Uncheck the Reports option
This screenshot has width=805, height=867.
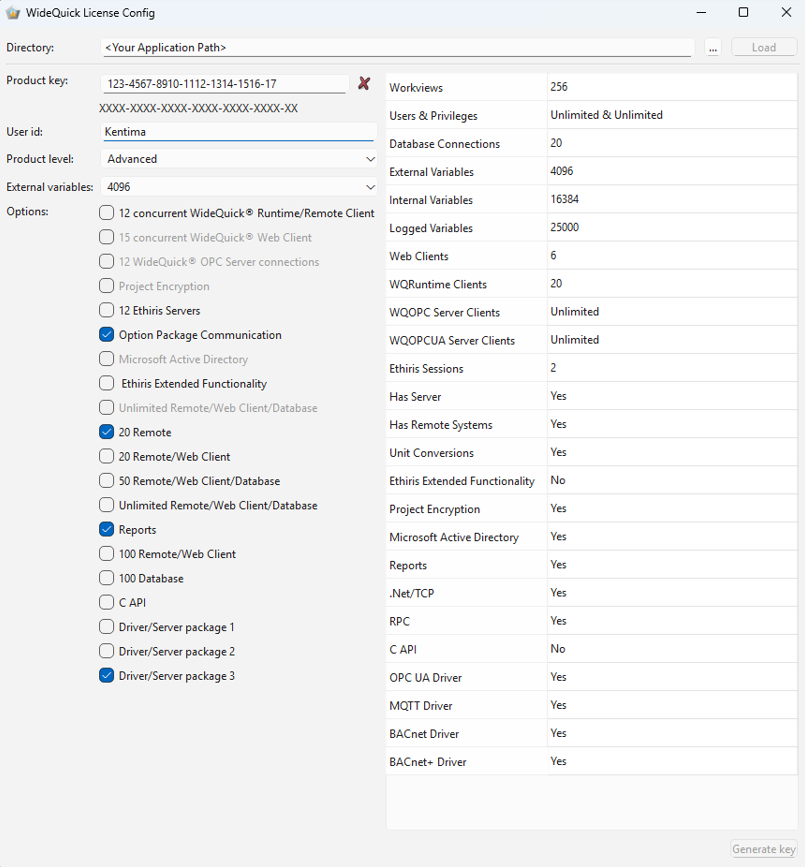(106, 529)
